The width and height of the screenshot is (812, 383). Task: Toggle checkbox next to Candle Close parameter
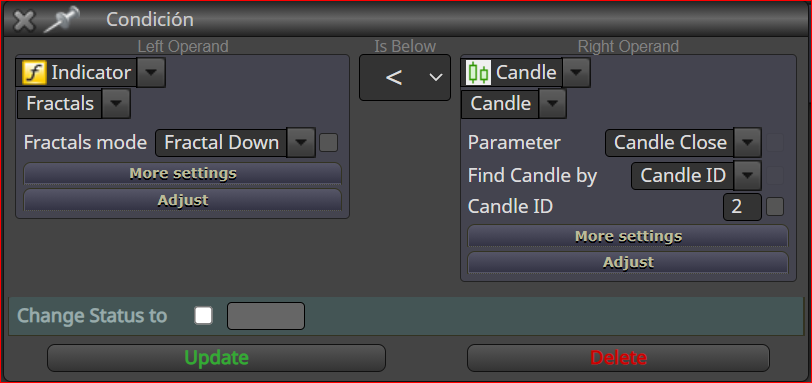[x=775, y=142]
